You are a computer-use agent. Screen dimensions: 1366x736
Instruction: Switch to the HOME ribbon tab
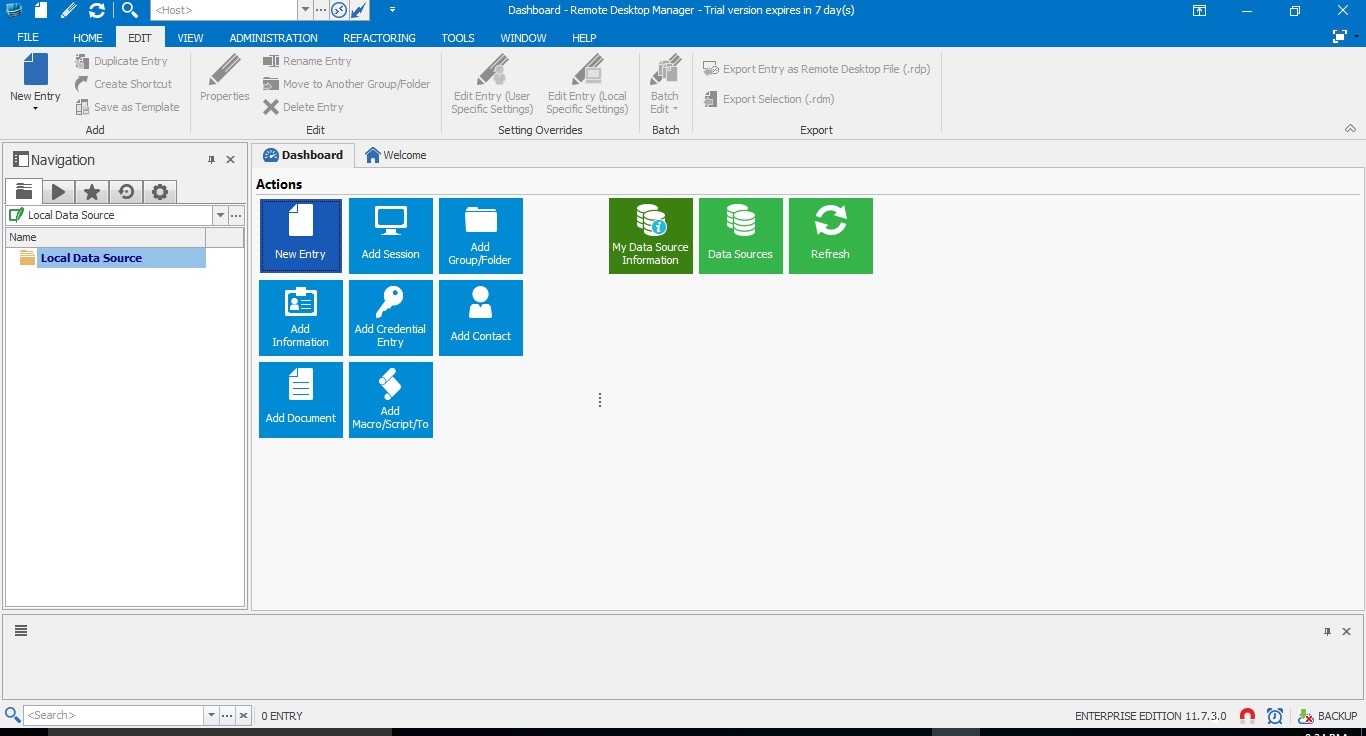click(88, 38)
